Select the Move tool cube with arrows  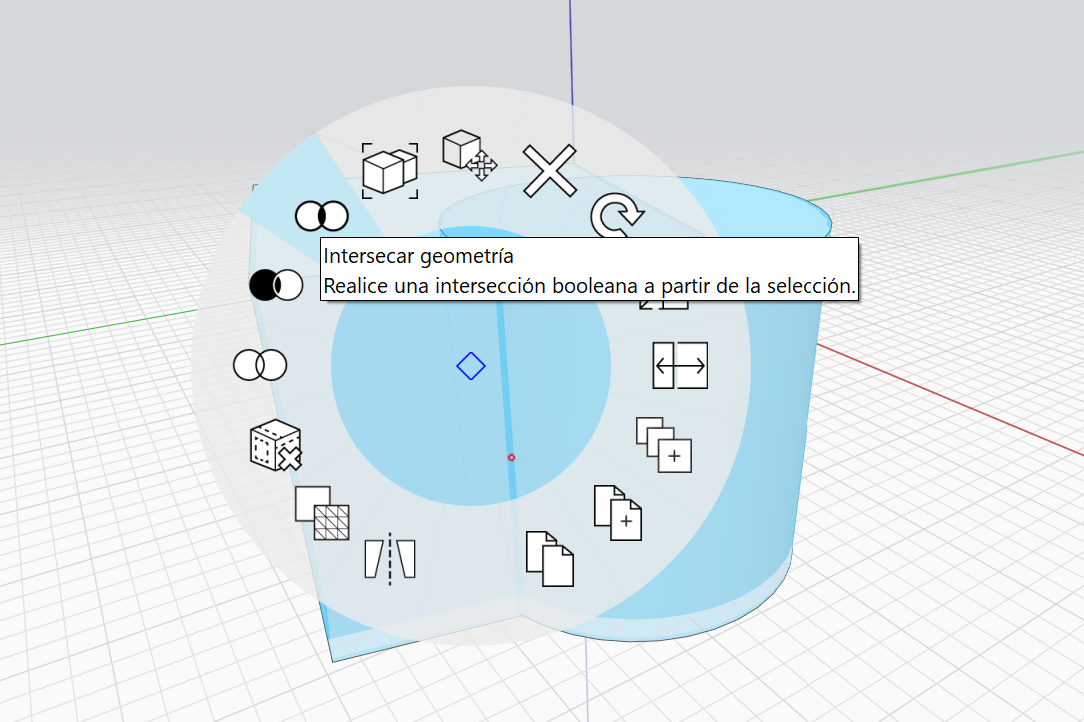pyautogui.click(x=470, y=155)
